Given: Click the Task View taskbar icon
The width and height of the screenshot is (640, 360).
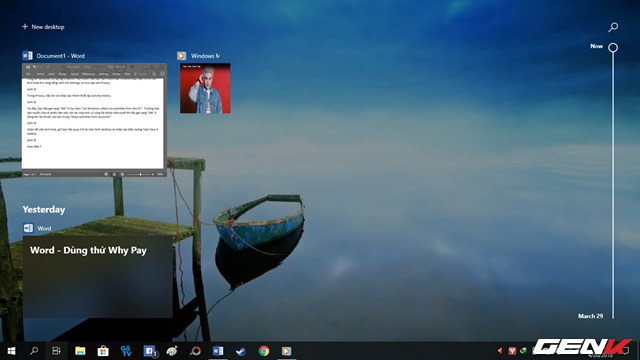Looking at the screenshot, I should click(56, 351).
